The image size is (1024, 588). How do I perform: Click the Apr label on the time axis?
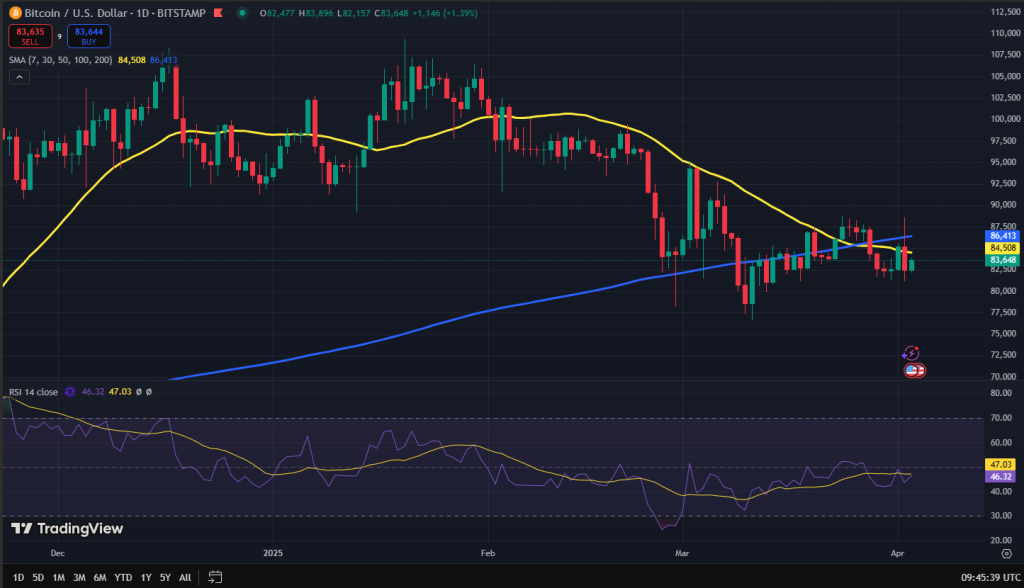pyautogui.click(x=897, y=553)
